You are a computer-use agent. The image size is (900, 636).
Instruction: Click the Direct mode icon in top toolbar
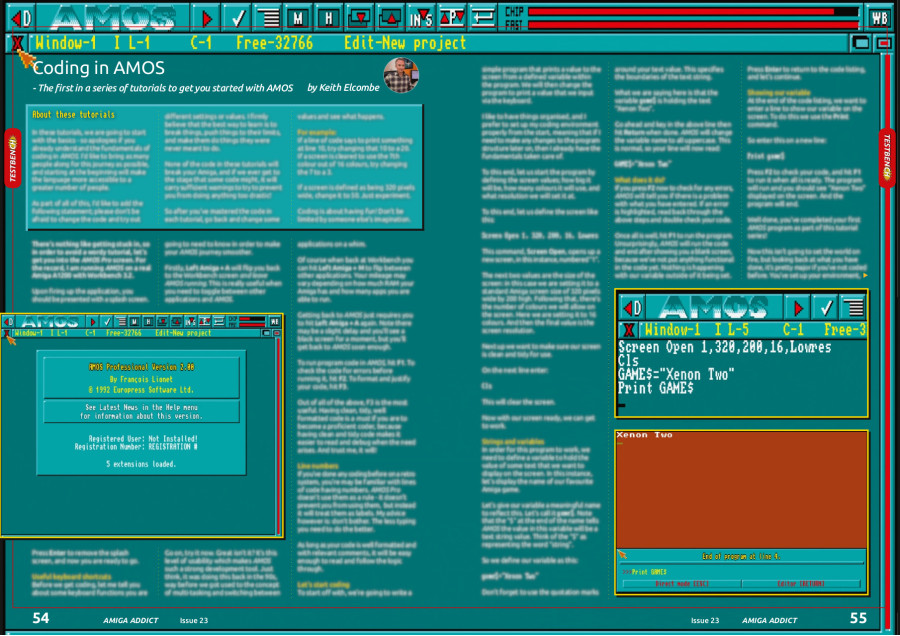[21, 18]
